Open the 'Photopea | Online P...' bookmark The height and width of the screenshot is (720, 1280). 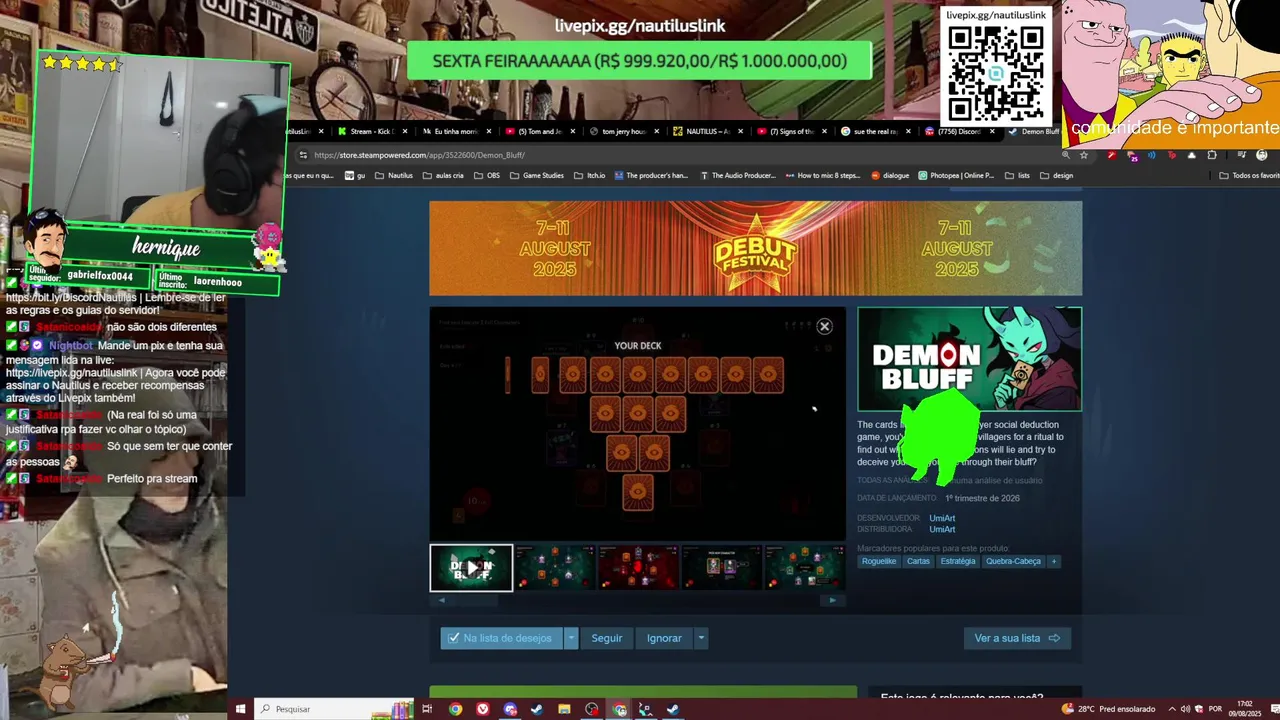point(956,175)
